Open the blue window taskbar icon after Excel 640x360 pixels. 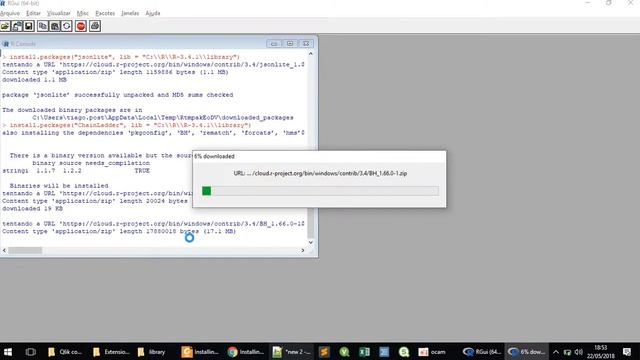click(x=384, y=351)
